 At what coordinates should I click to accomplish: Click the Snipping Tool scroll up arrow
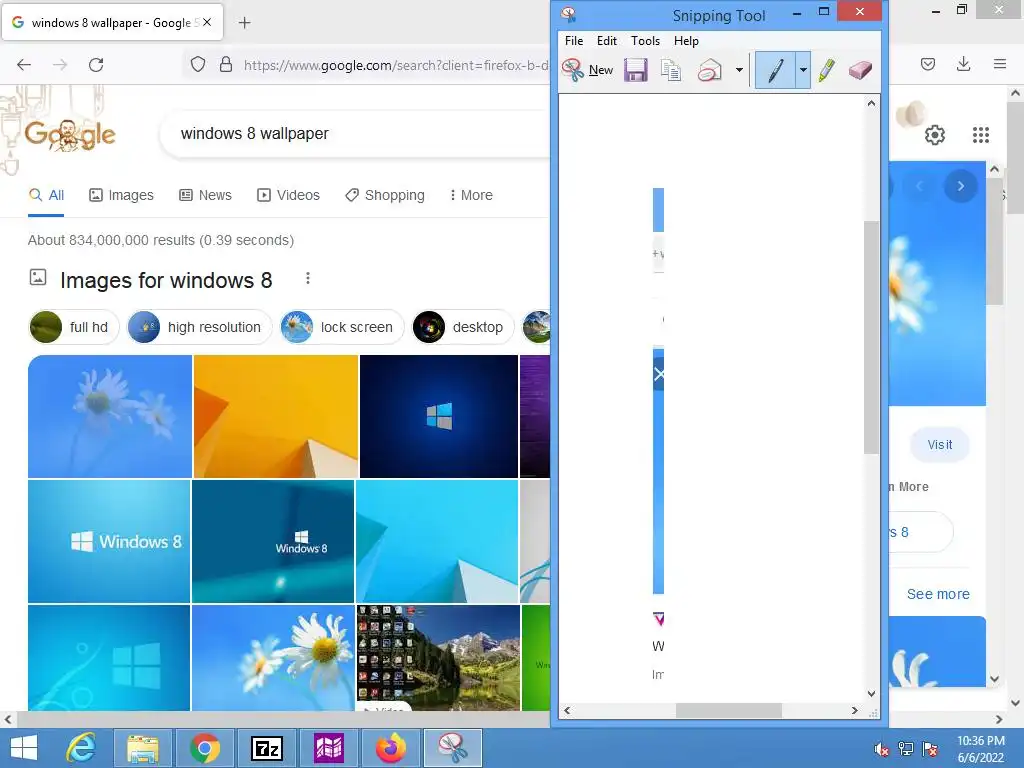(871, 103)
